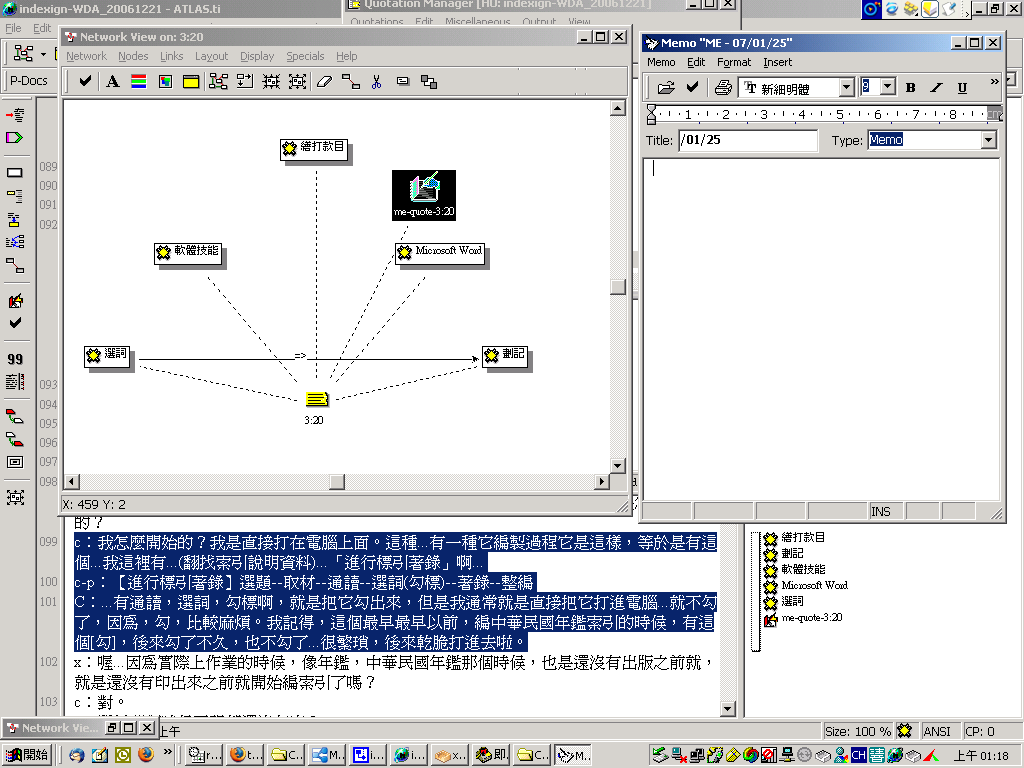The image size is (1024, 768).
Task: Open the font 'A' tool in Network View
Action: tap(112, 81)
